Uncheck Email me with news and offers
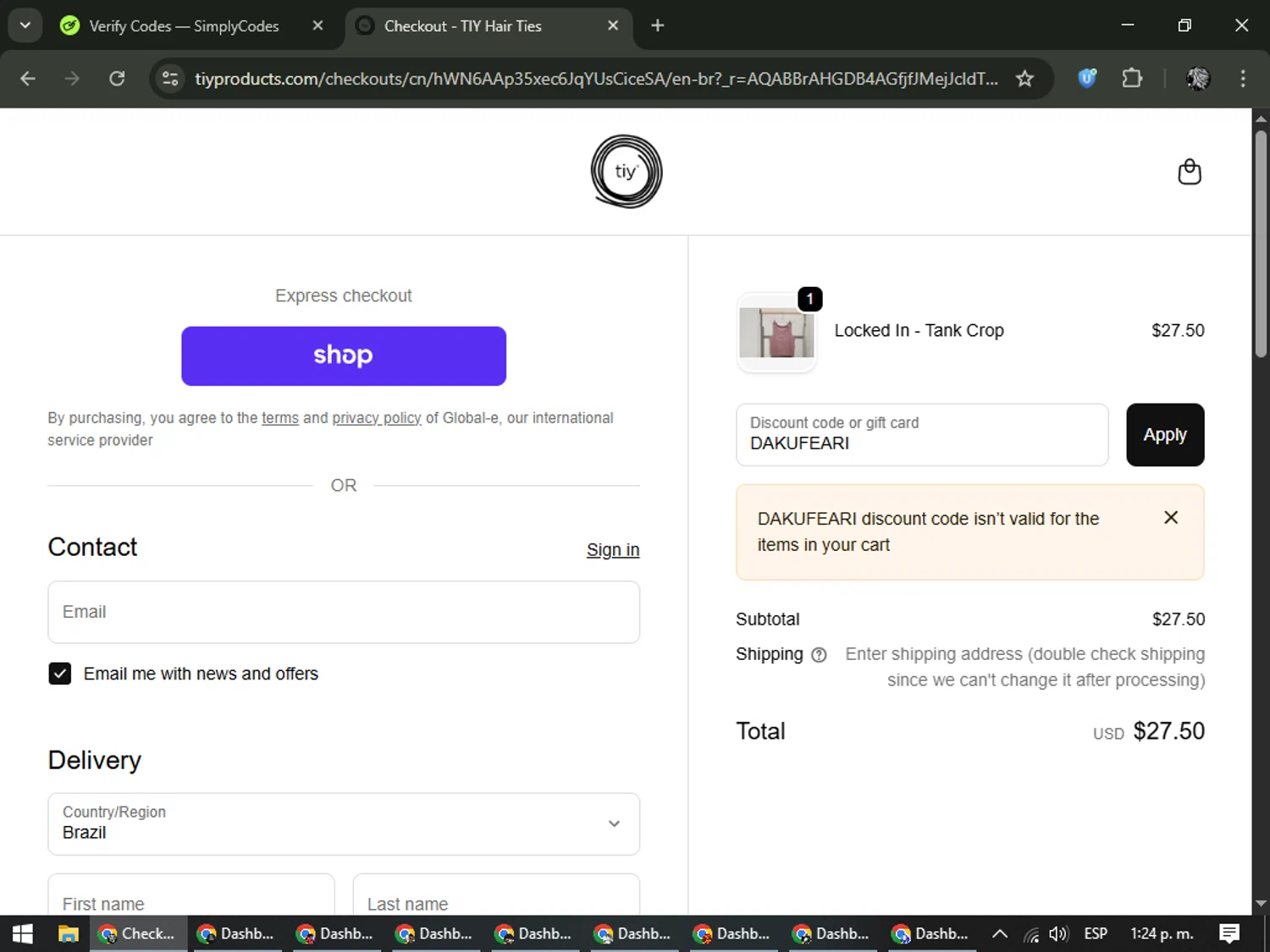Image resolution: width=1270 pixels, height=952 pixels. 60,674
